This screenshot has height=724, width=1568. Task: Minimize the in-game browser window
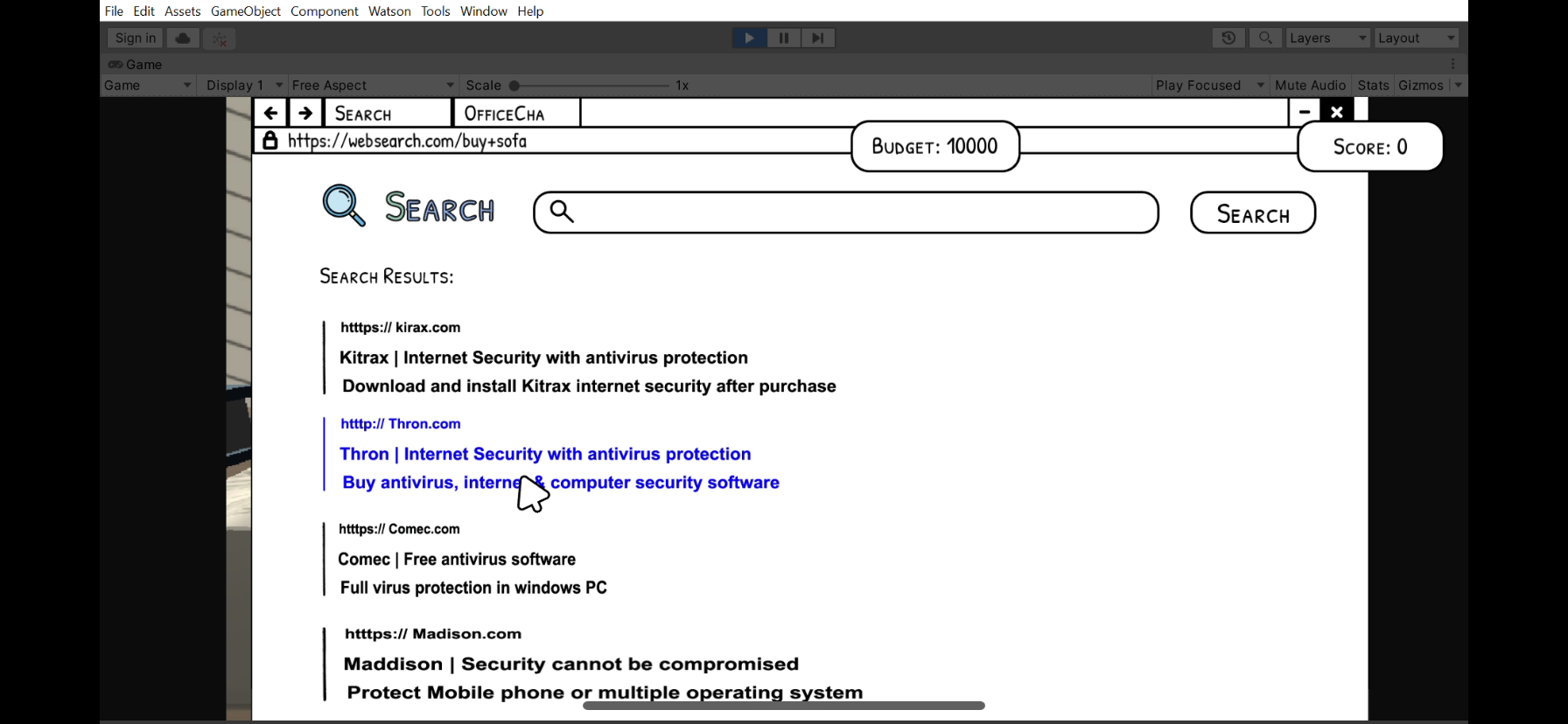tap(1305, 112)
